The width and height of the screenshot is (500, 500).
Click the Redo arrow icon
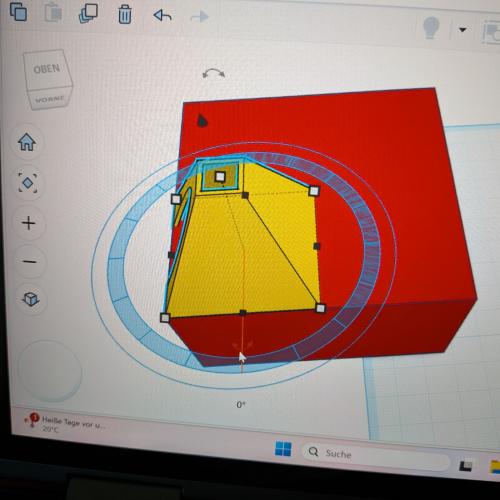click(200, 16)
